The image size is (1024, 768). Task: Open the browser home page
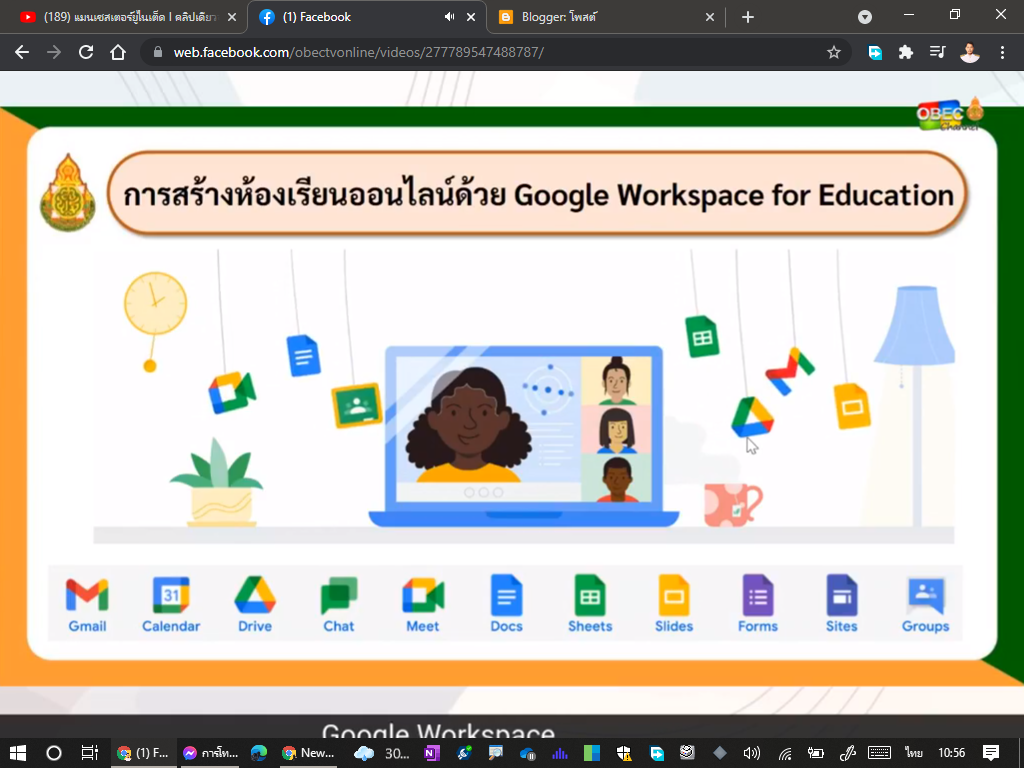click(x=118, y=52)
